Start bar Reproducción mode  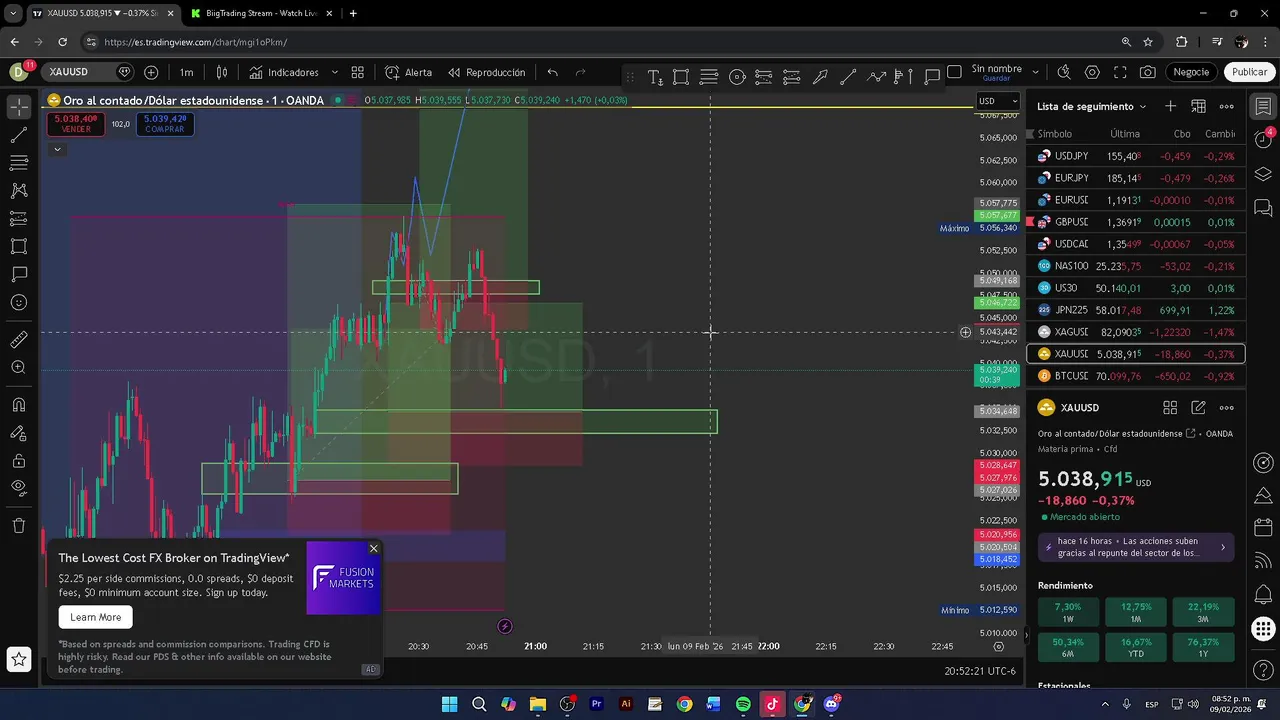click(487, 72)
